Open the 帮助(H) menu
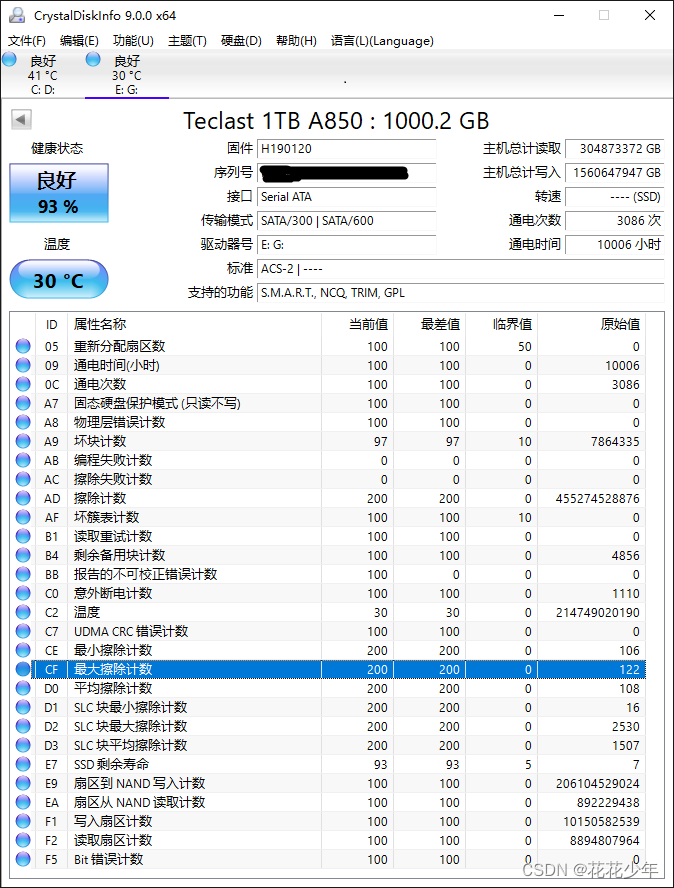The width and height of the screenshot is (674, 888). [x=296, y=41]
